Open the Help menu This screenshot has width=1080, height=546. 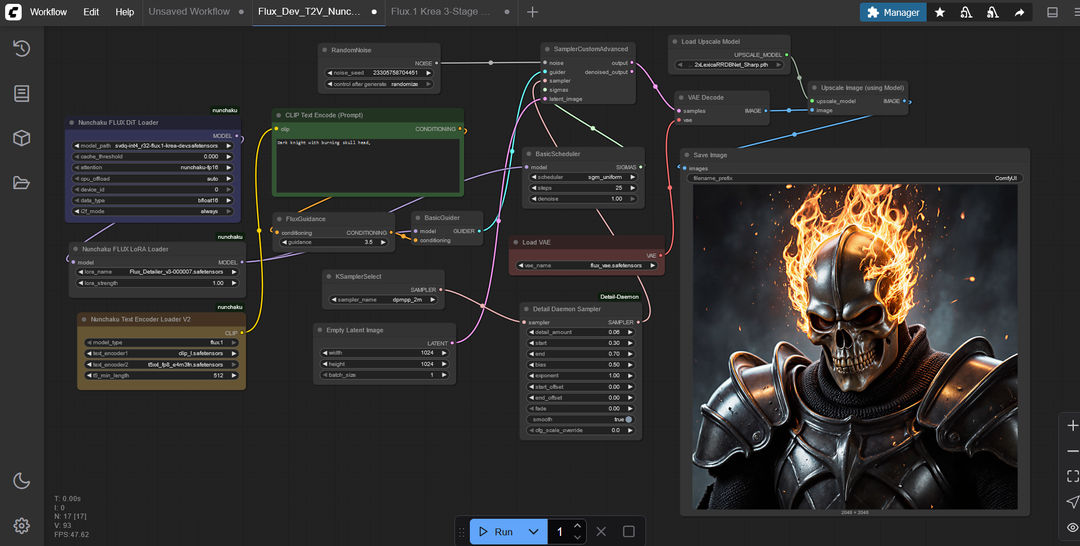coord(125,12)
